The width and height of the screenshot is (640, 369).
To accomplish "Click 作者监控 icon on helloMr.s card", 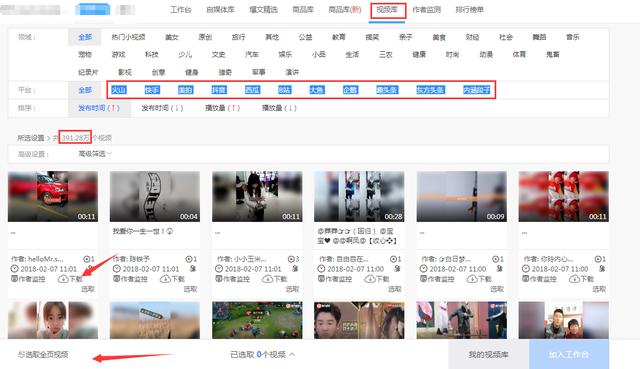I will tap(14, 279).
